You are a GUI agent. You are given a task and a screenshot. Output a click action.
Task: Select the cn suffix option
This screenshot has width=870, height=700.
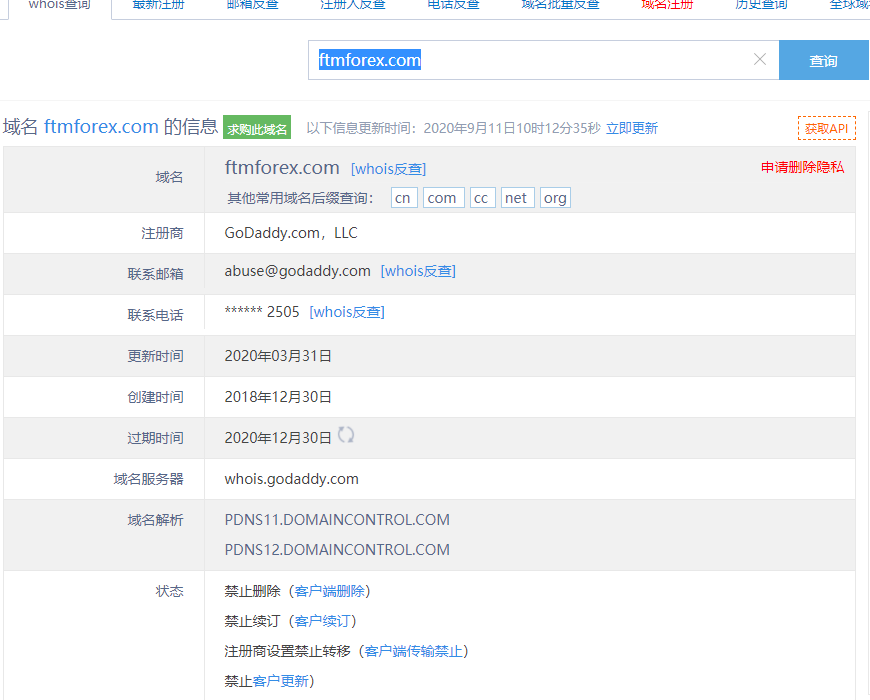click(x=403, y=198)
